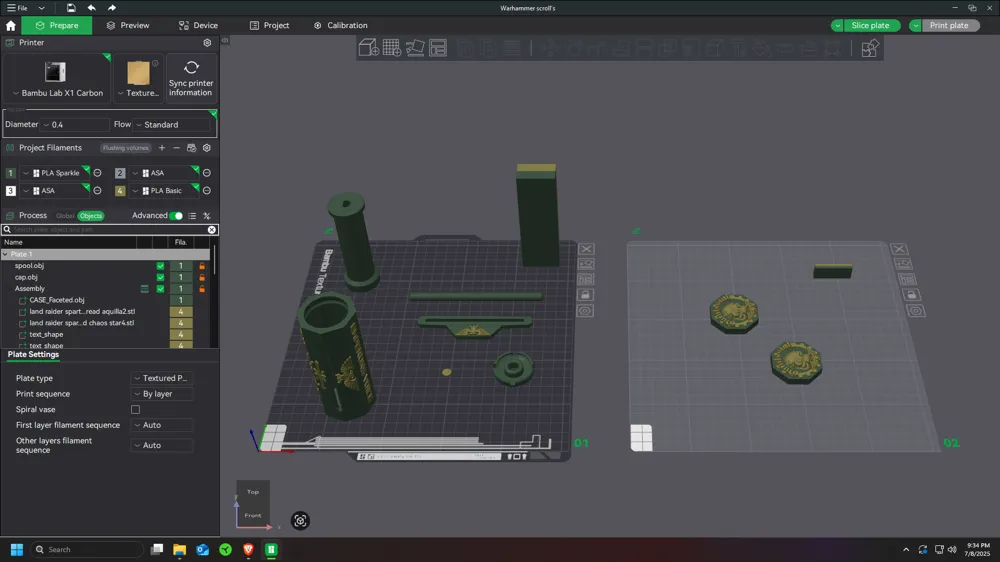The height and width of the screenshot is (562, 1000).
Task: Open the Flow Standard dropdown
Action: [173, 124]
